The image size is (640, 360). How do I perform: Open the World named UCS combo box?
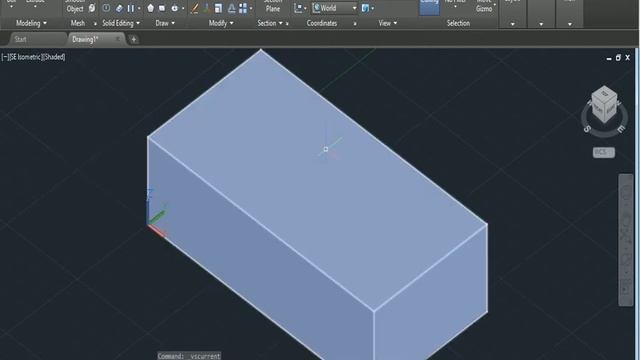tap(334, 8)
